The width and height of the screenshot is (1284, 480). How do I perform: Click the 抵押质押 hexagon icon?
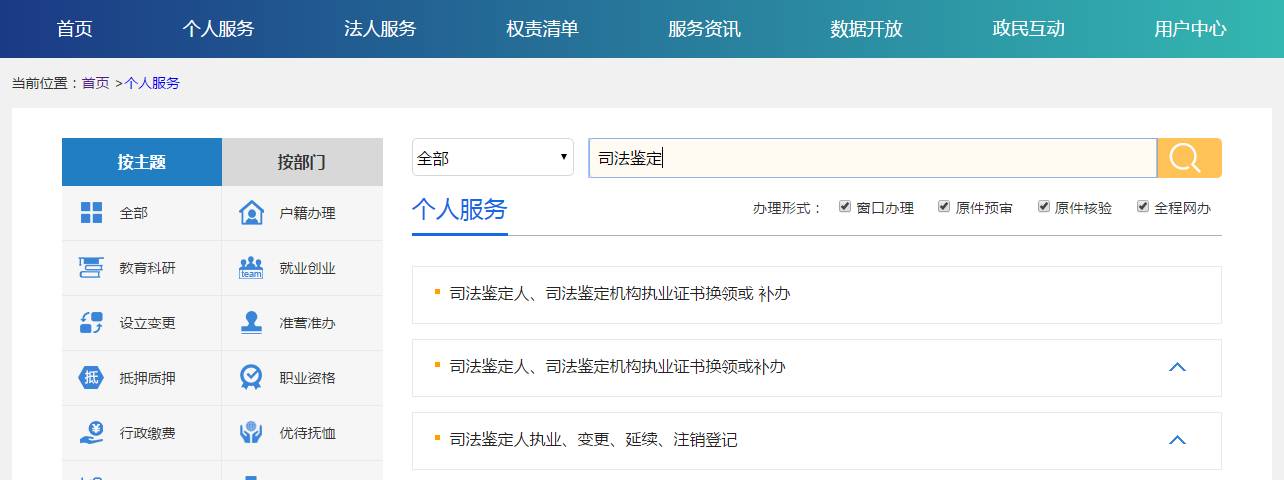click(91, 378)
